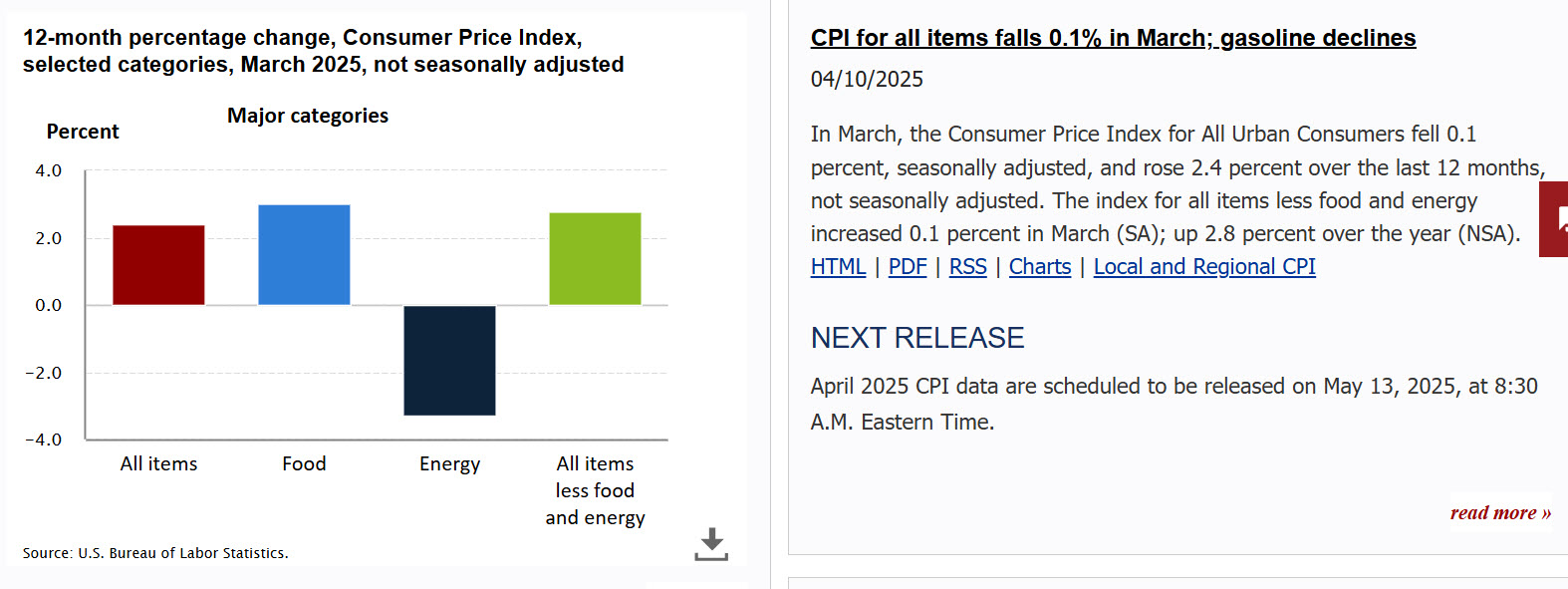
Task: Click the "Energy" x-axis label
Action: [x=449, y=464]
